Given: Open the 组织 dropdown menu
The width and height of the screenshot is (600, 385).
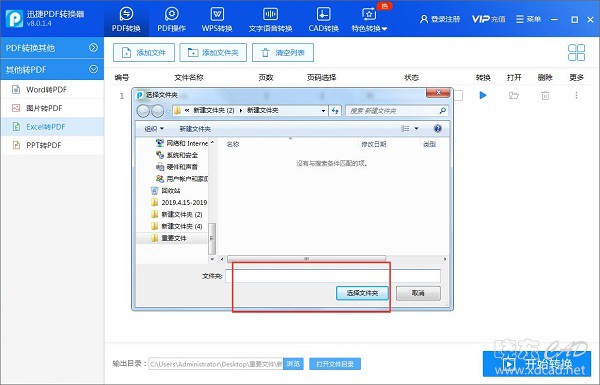Looking at the screenshot, I should coord(154,129).
